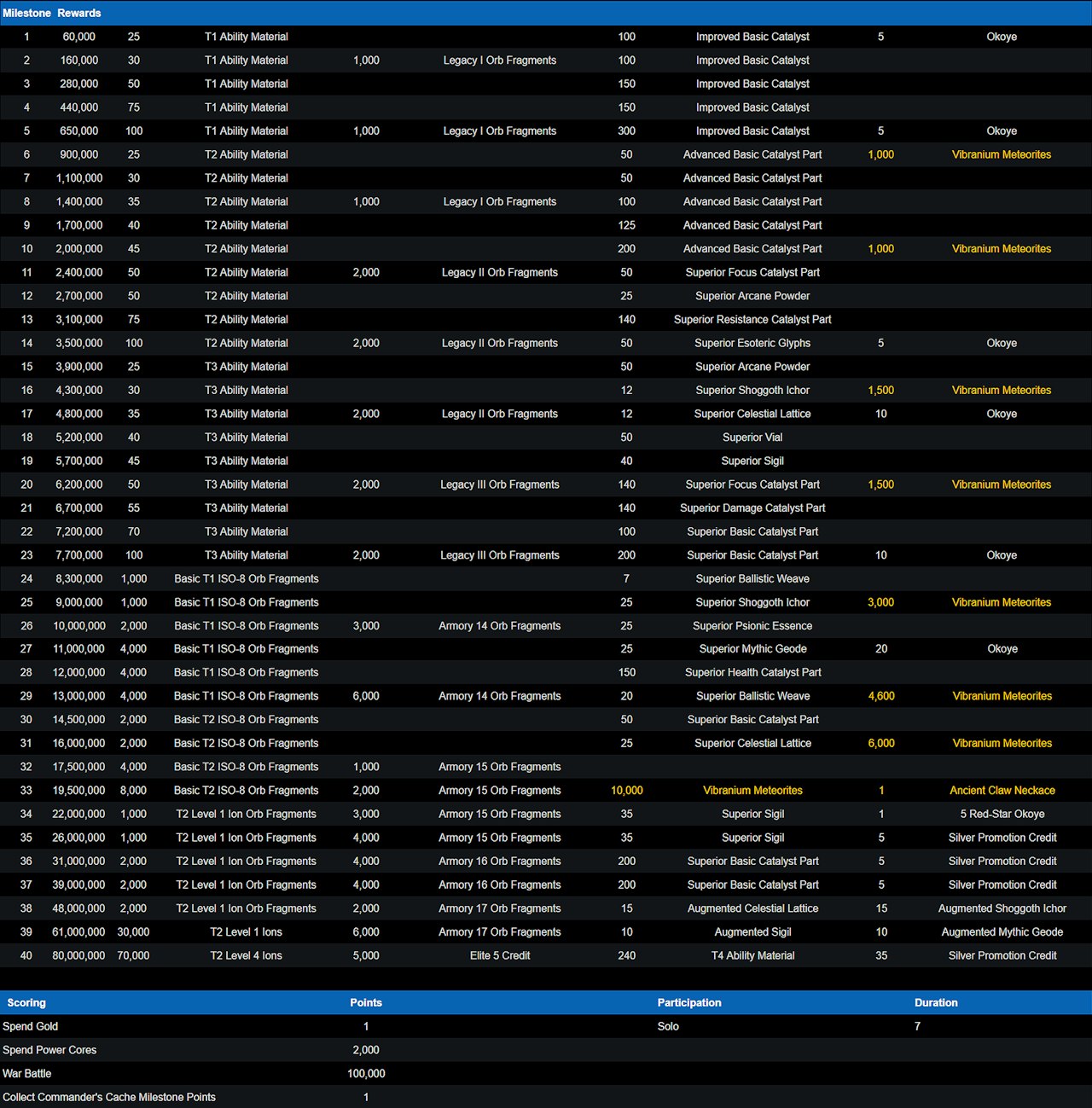Select the Solo participation value
The width and height of the screenshot is (1092, 1108).
point(668,1026)
